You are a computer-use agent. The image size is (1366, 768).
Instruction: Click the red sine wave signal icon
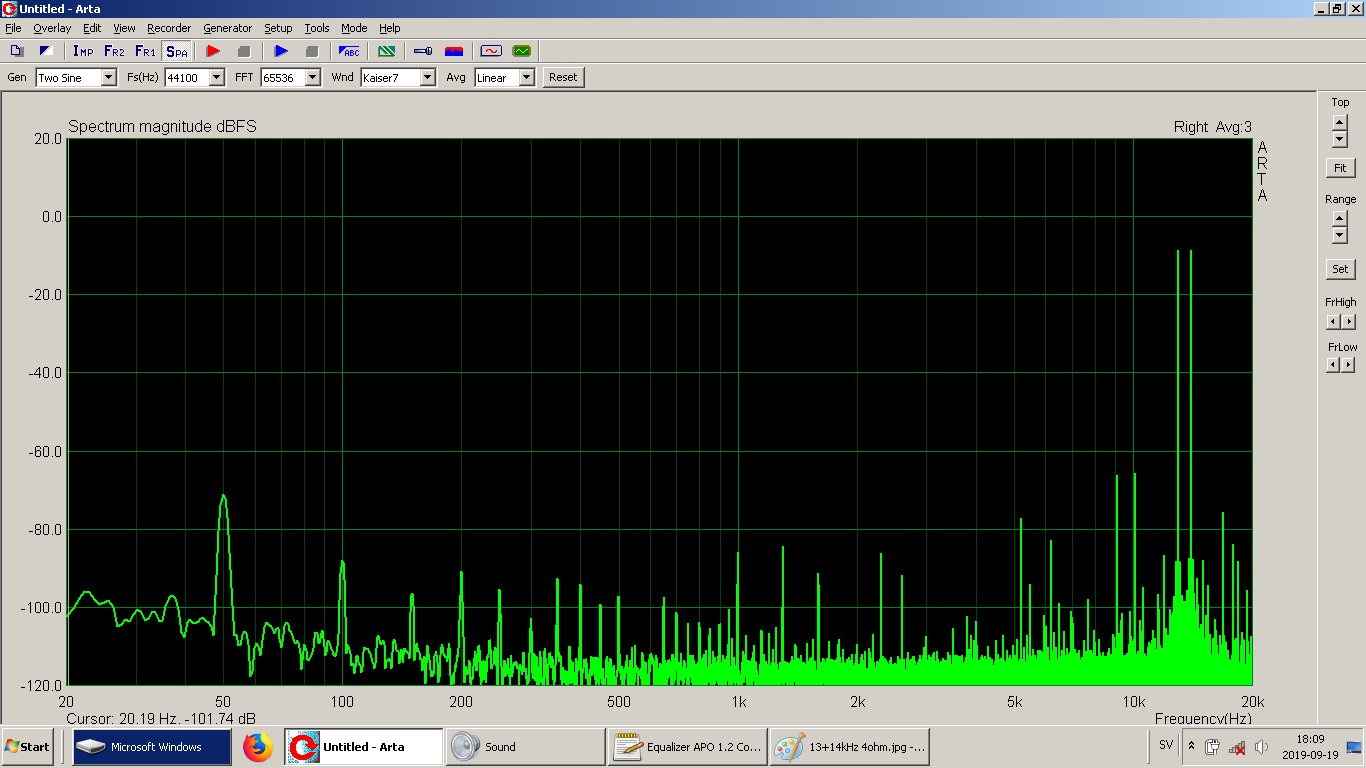(x=491, y=51)
